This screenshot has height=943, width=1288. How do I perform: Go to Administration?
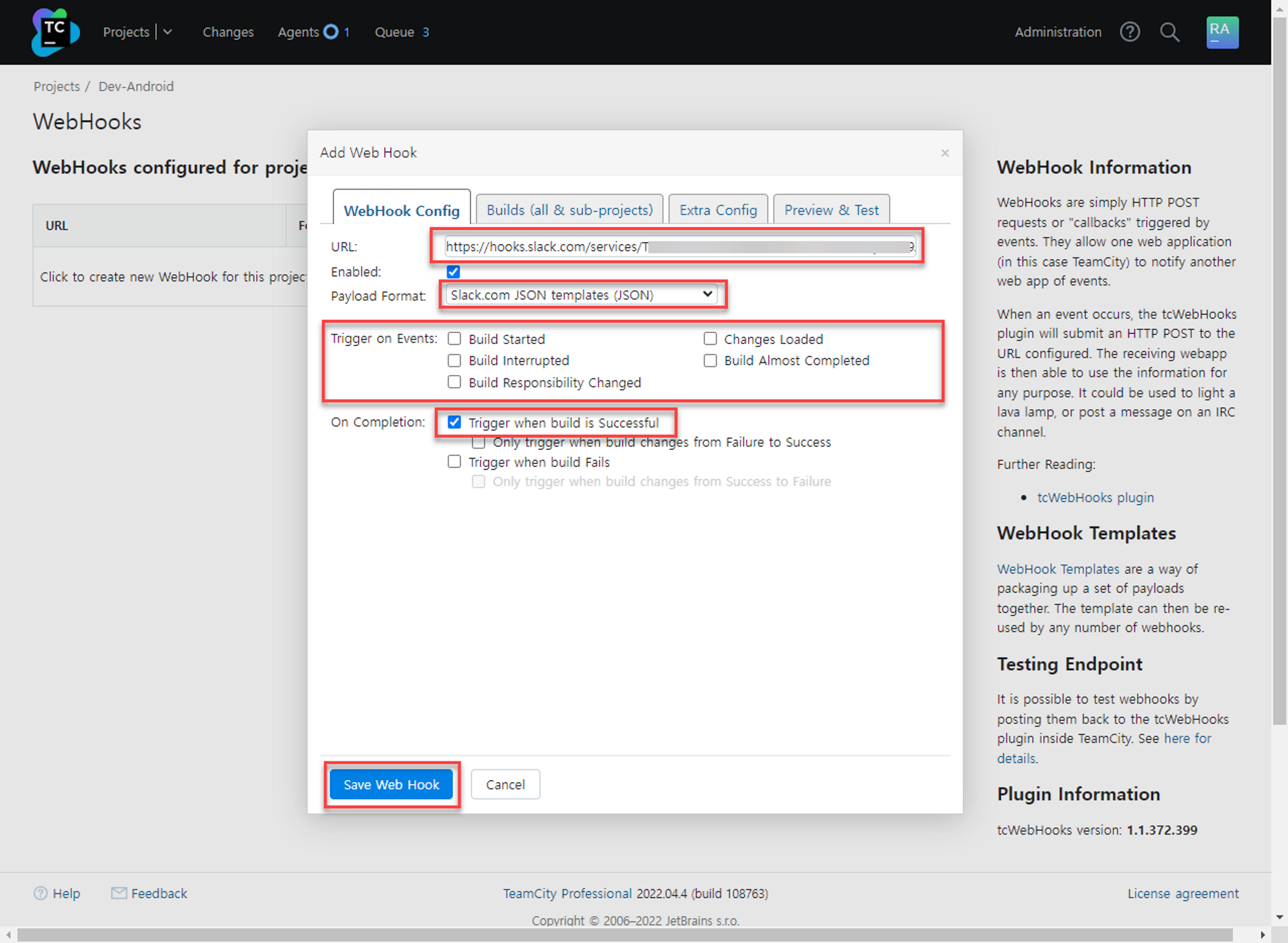[x=1058, y=32]
